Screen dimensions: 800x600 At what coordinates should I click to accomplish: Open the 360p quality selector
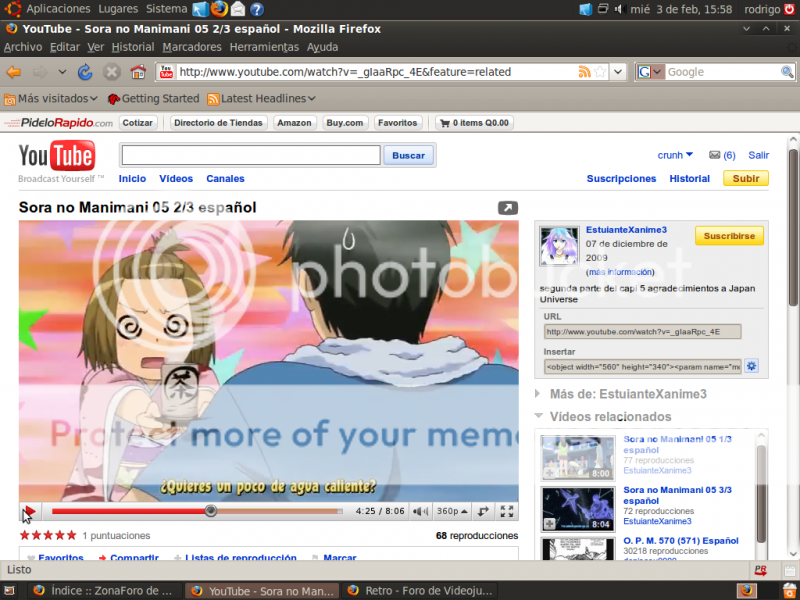click(452, 511)
